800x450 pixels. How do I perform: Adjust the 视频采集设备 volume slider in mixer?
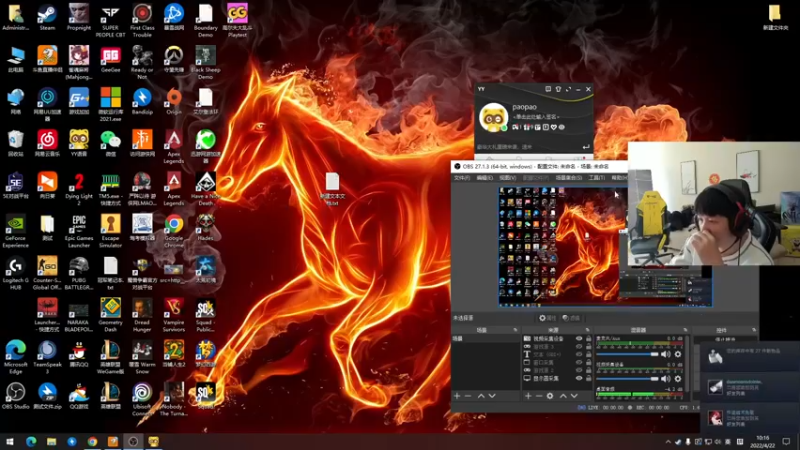[x=628, y=379]
